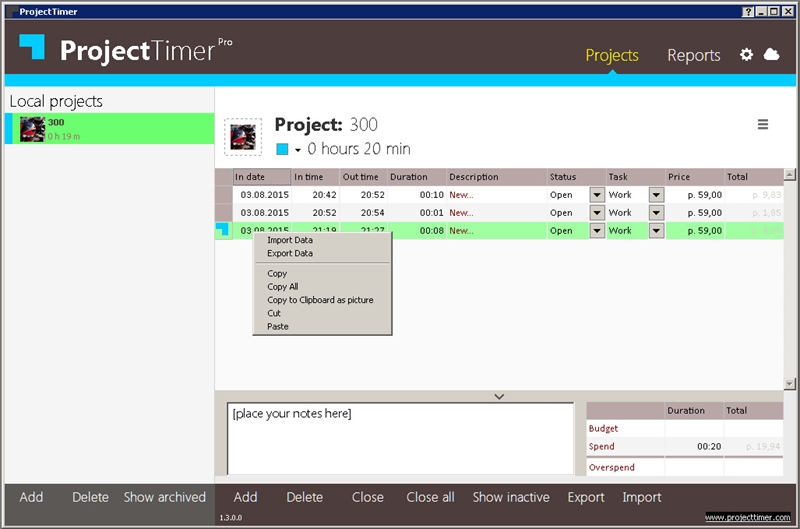This screenshot has width=800, height=529.
Task: Open settings via the gear icon
Action: point(746,55)
